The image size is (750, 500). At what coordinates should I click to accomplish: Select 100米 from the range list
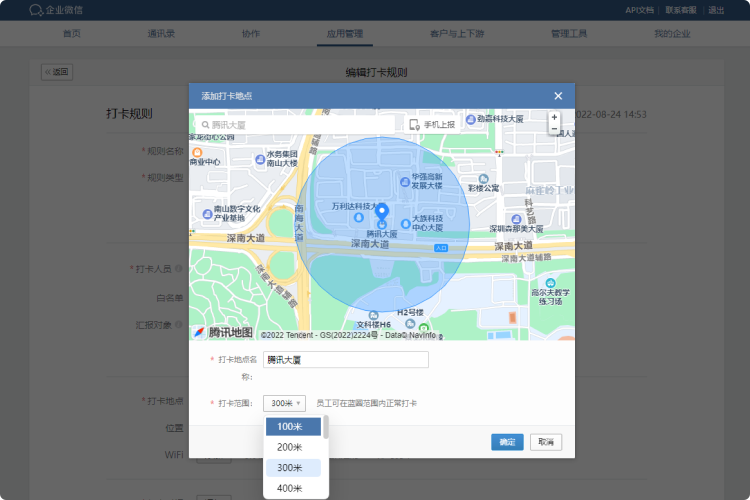coord(293,426)
